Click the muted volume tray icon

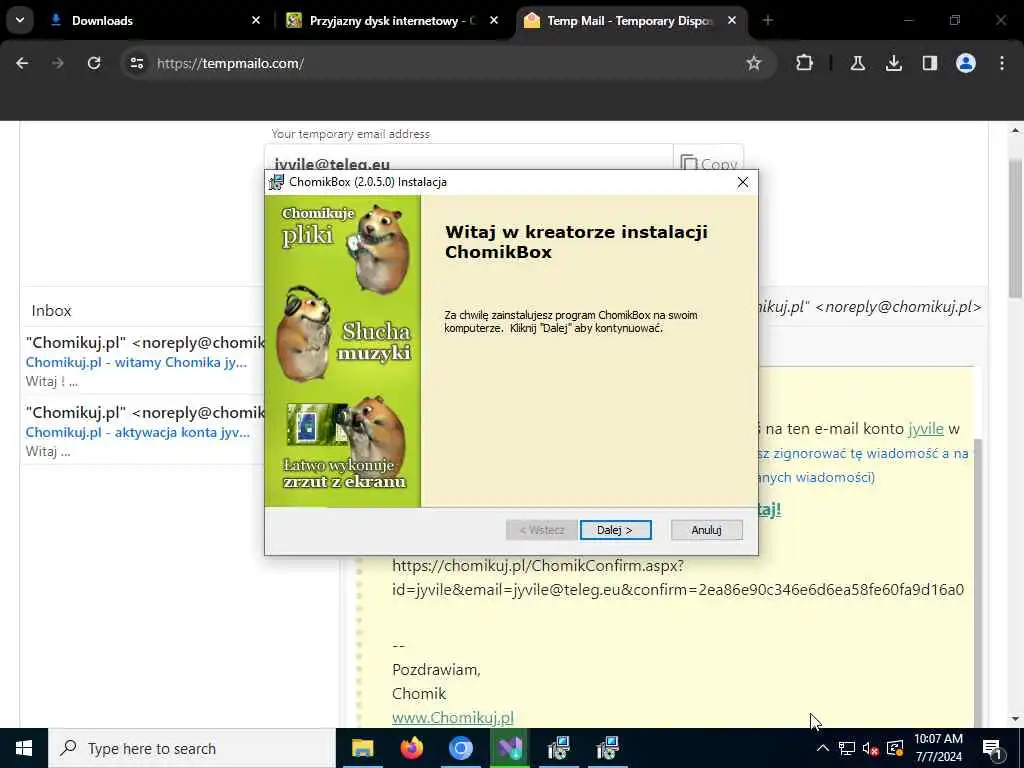click(870, 748)
